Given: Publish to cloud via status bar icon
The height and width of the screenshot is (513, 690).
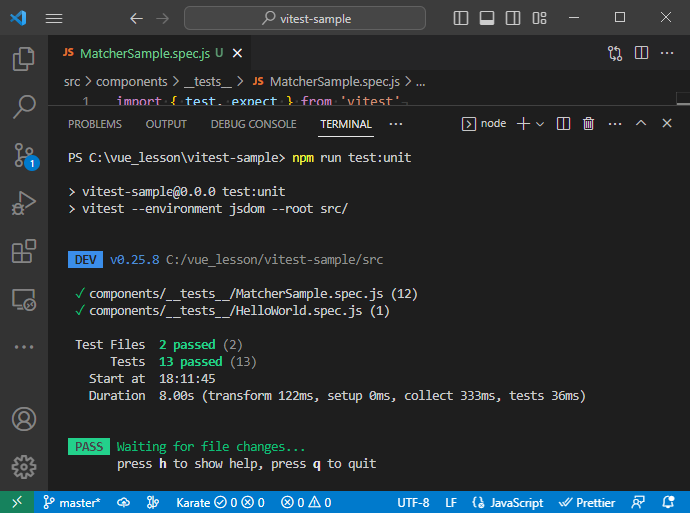Looking at the screenshot, I should [x=123, y=502].
